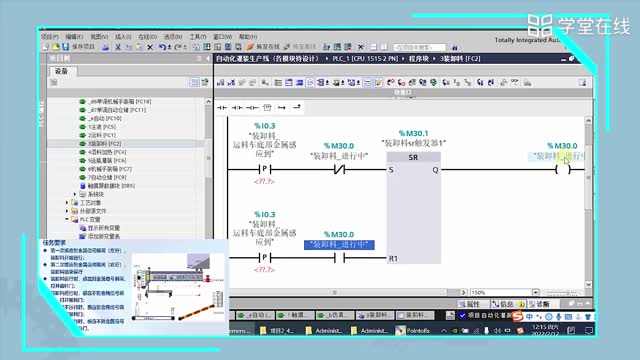
Task: Expand the 工艺对象 folder
Action: (x=67, y=203)
